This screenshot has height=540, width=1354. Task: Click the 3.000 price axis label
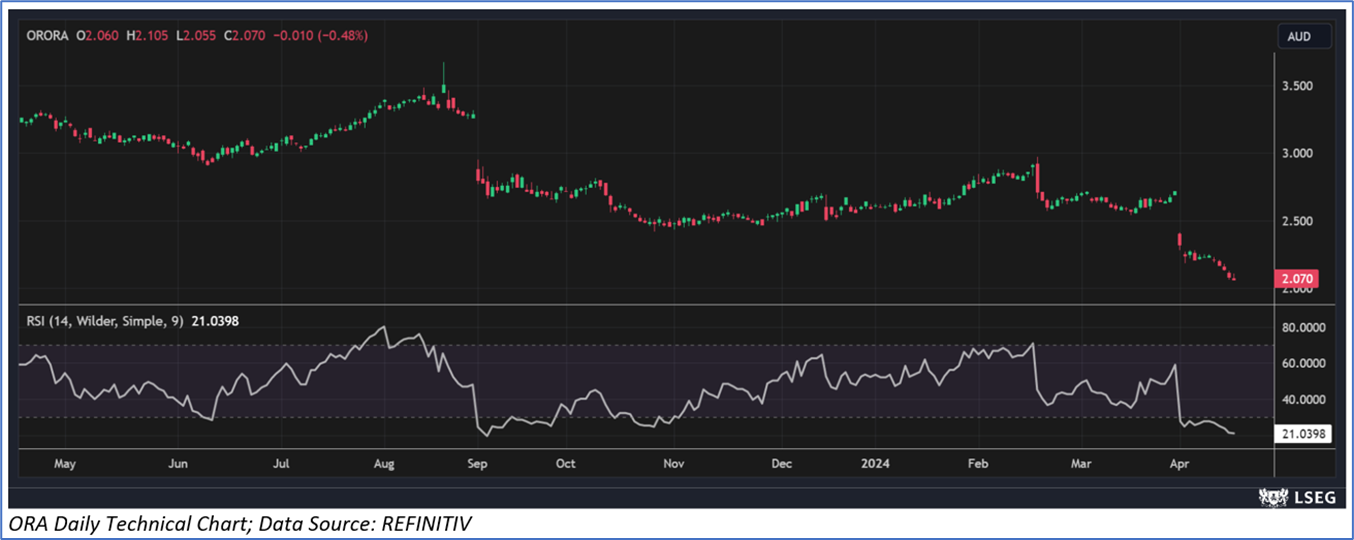point(1296,153)
